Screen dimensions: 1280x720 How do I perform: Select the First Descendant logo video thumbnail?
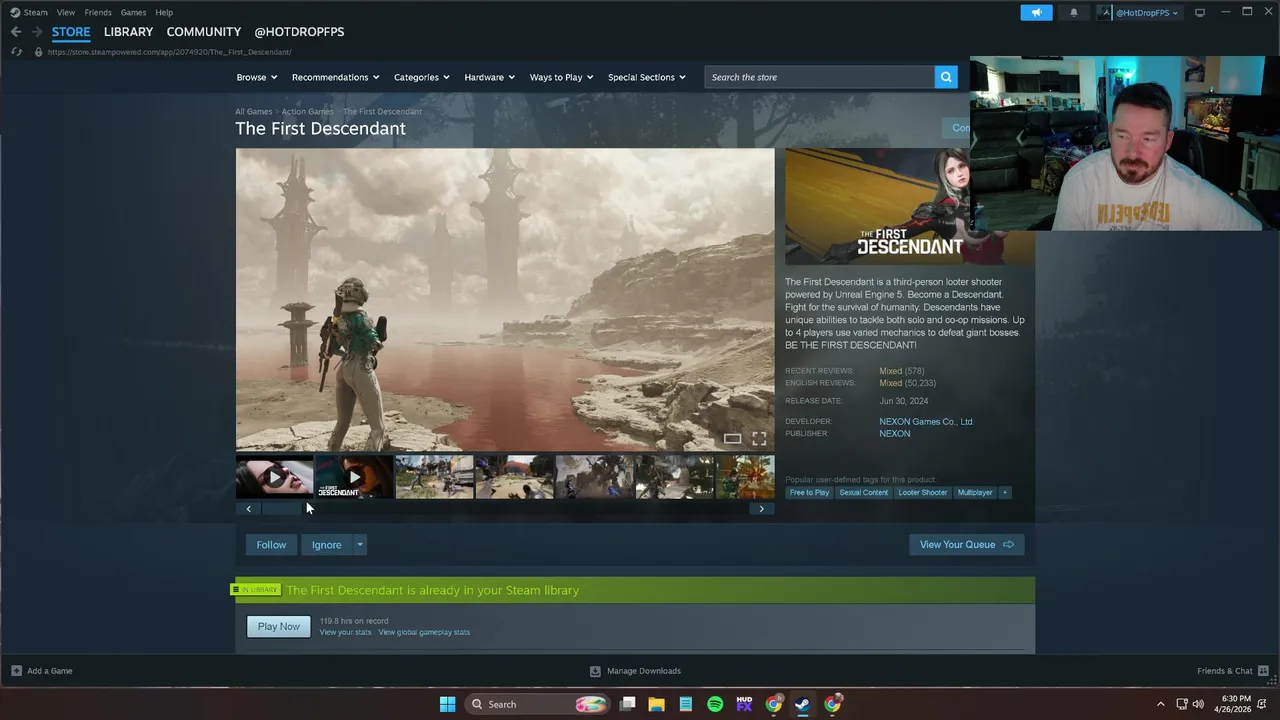tap(354, 477)
